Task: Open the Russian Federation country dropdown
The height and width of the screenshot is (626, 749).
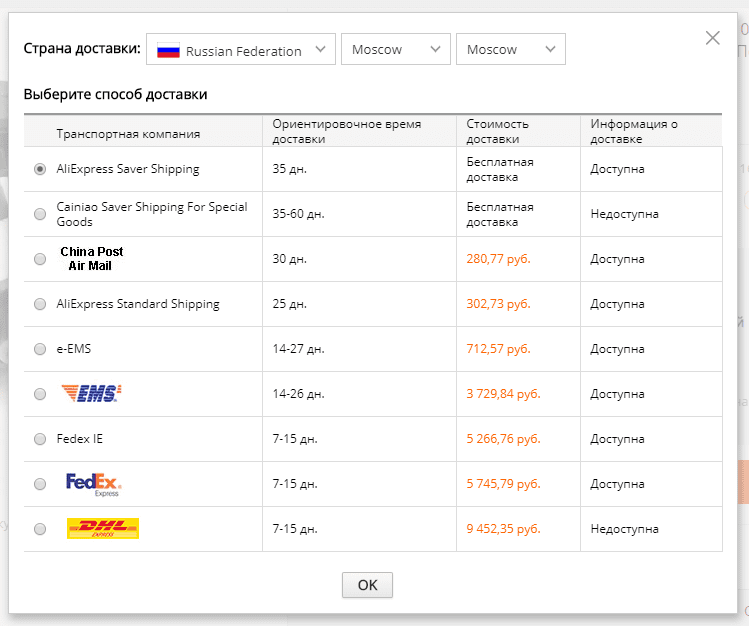Action: click(x=241, y=49)
